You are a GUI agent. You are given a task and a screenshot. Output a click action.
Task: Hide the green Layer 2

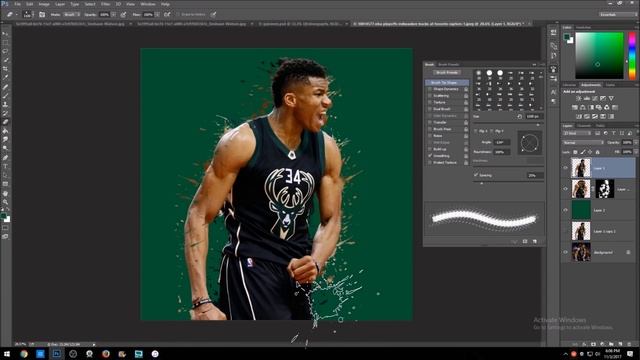click(565, 210)
